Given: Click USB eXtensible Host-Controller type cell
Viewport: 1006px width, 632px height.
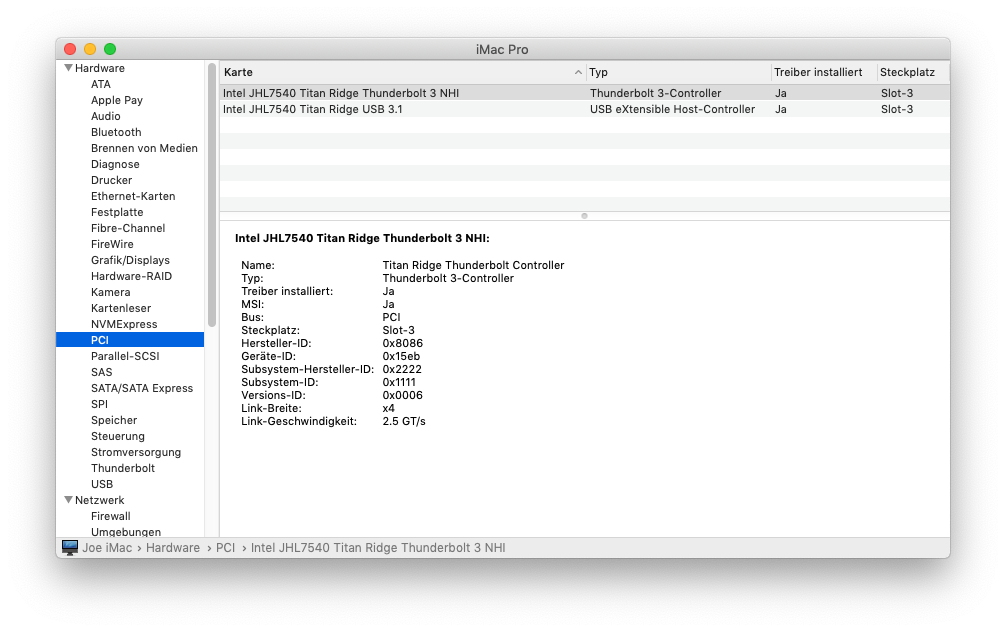Looking at the screenshot, I should point(672,109).
